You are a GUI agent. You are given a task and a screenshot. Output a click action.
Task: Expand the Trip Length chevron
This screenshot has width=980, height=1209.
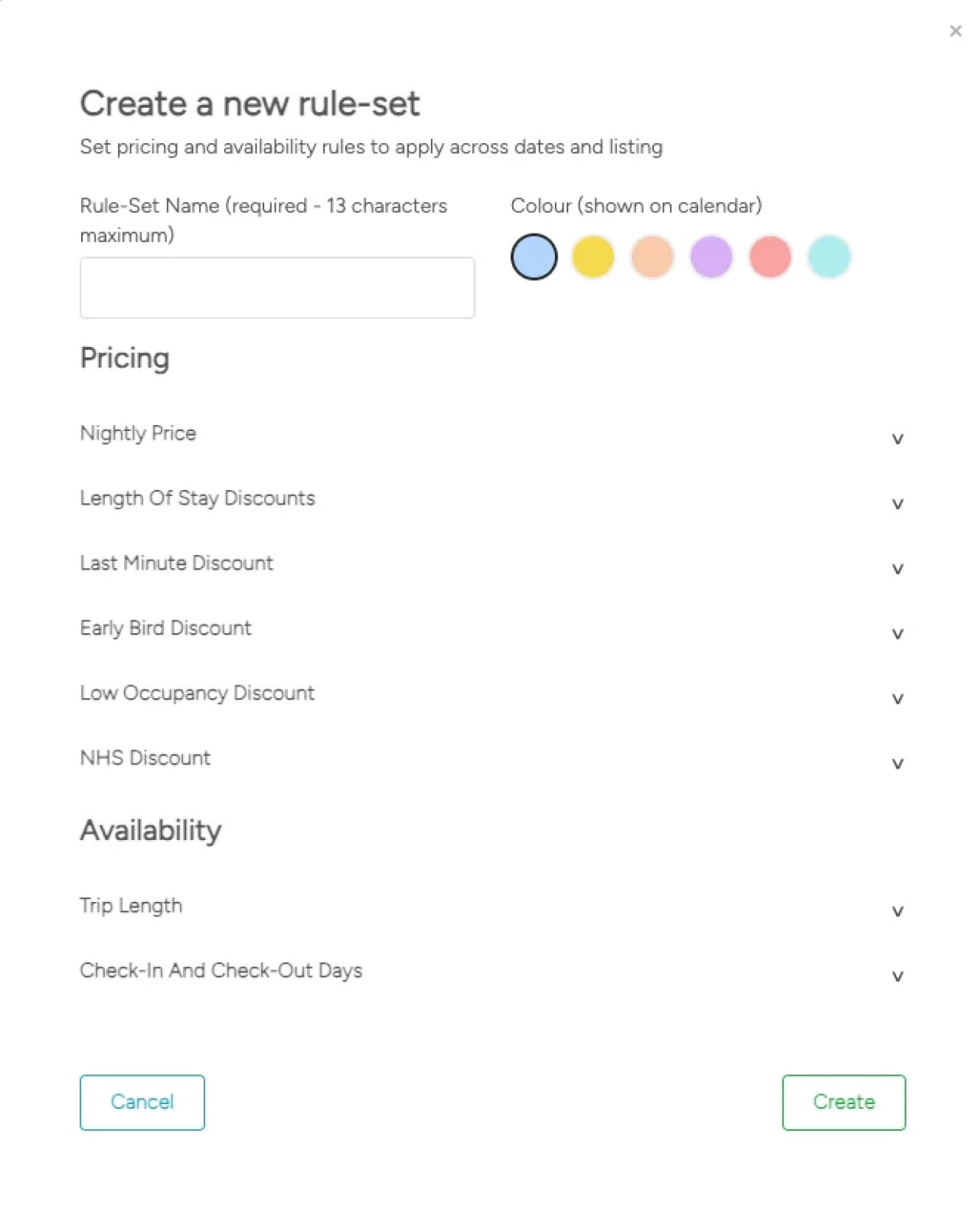coord(897,911)
